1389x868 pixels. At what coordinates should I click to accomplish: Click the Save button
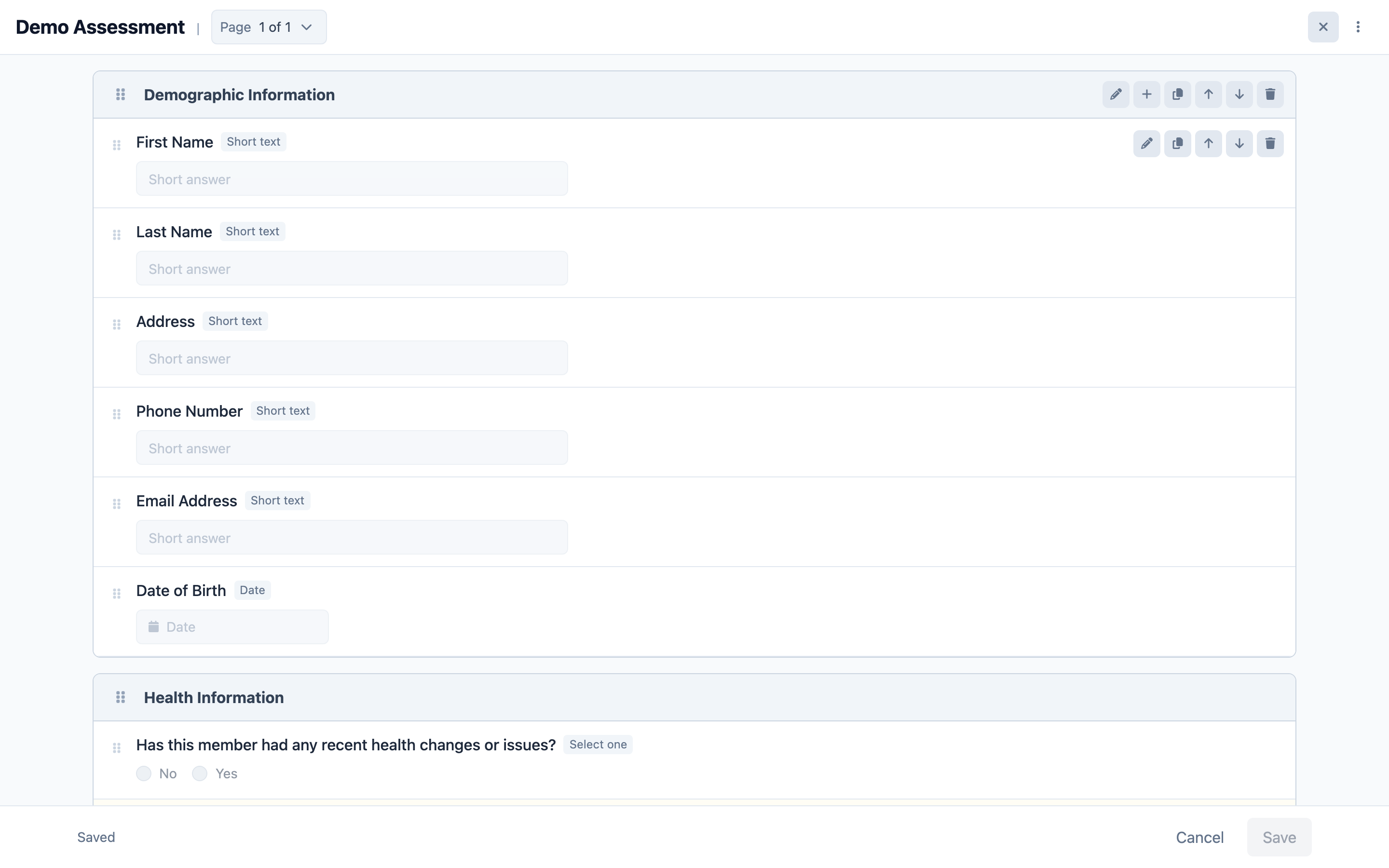pos(1279,837)
